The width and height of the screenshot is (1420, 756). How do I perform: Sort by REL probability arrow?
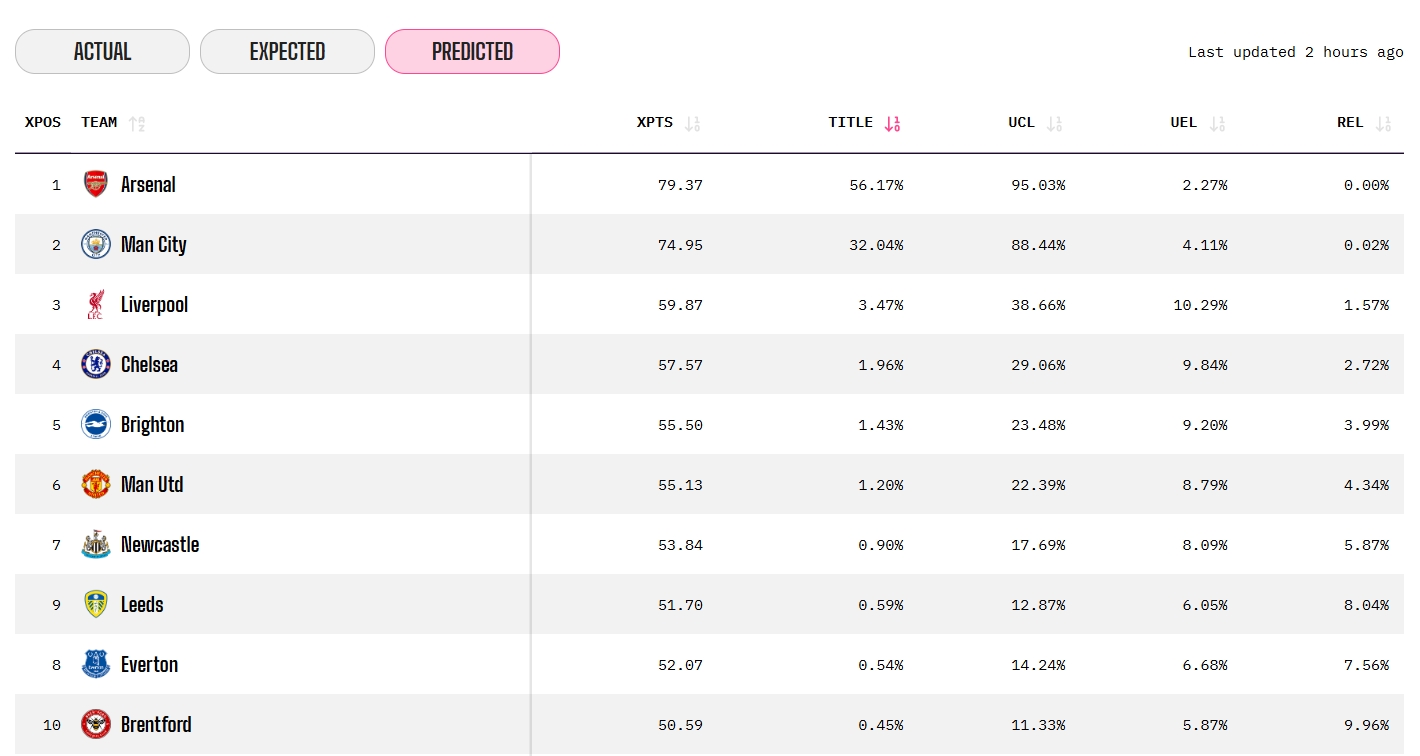[1383, 123]
